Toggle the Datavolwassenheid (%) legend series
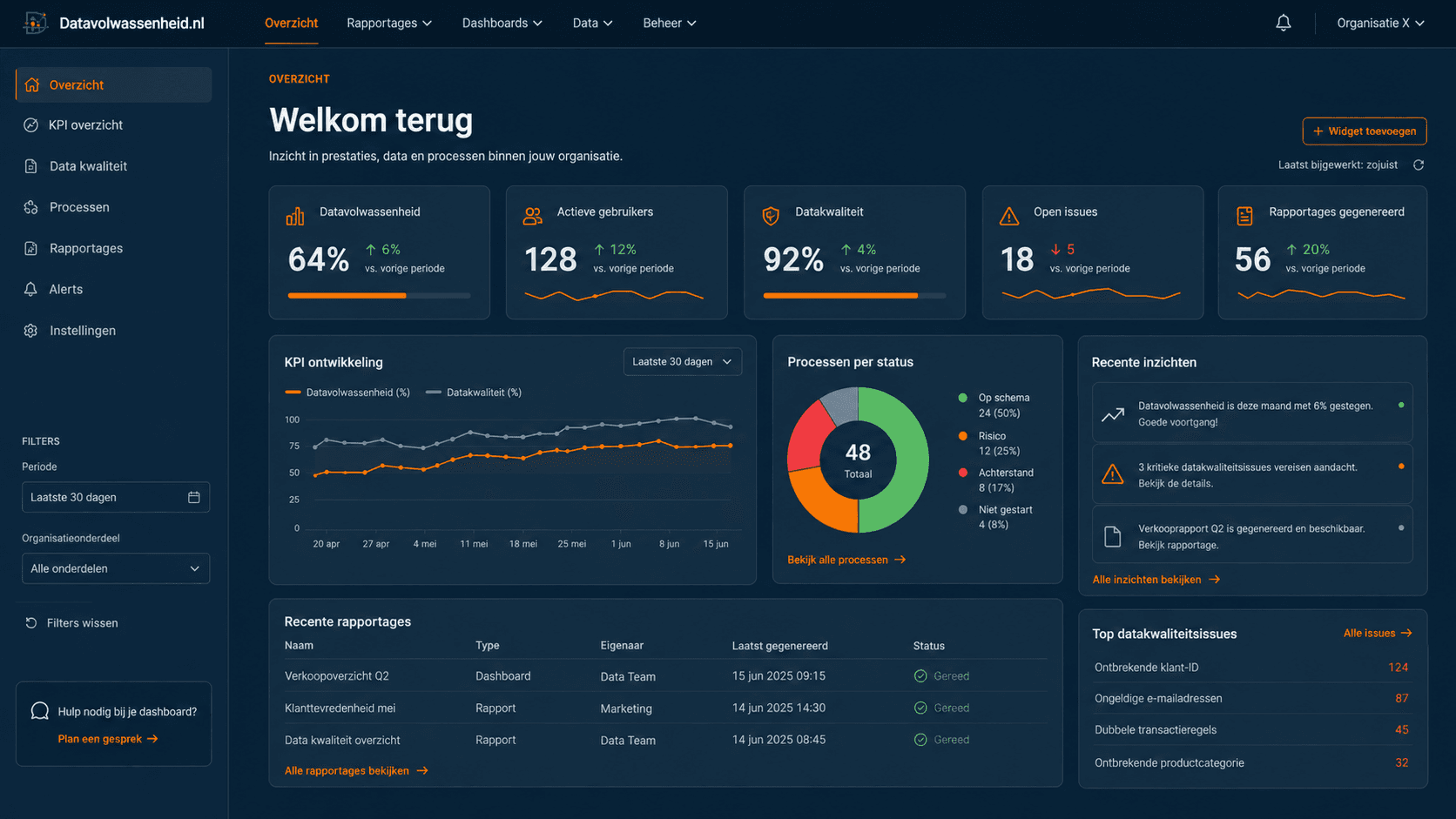This screenshot has height=819, width=1456. pyautogui.click(x=347, y=393)
